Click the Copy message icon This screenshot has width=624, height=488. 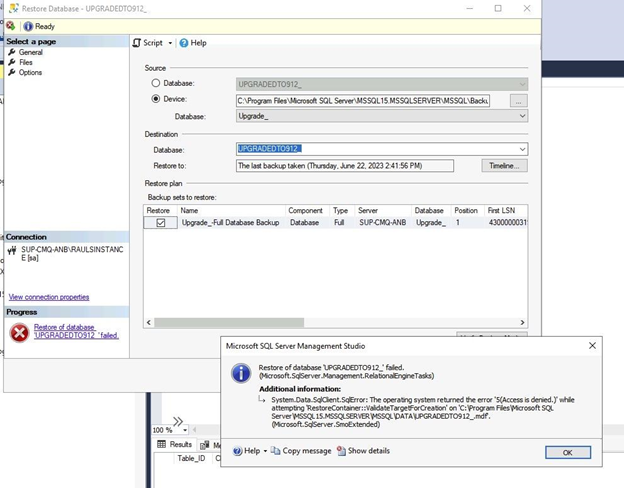point(276,451)
